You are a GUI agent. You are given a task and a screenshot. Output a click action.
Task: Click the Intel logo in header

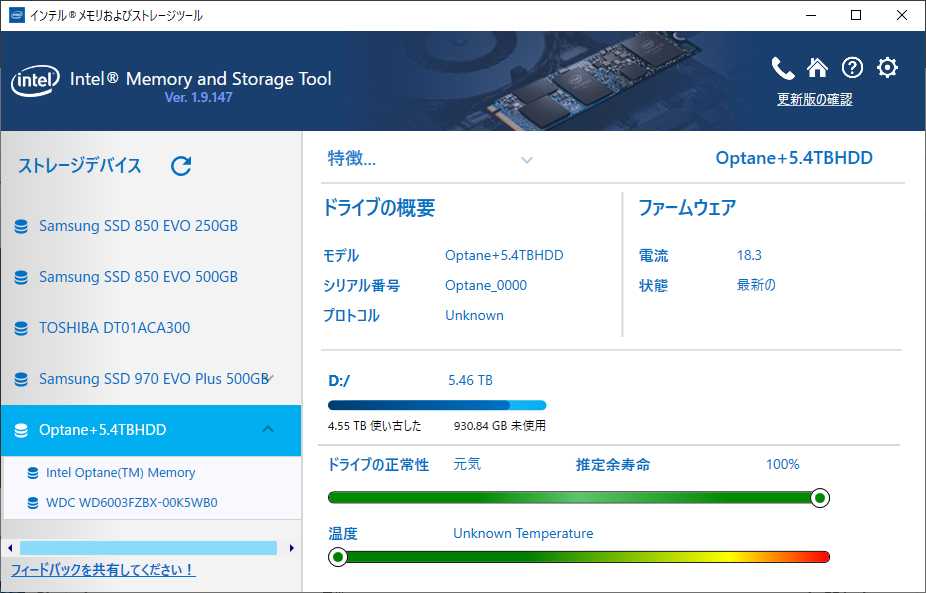pyautogui.click(x=35, y=80)
